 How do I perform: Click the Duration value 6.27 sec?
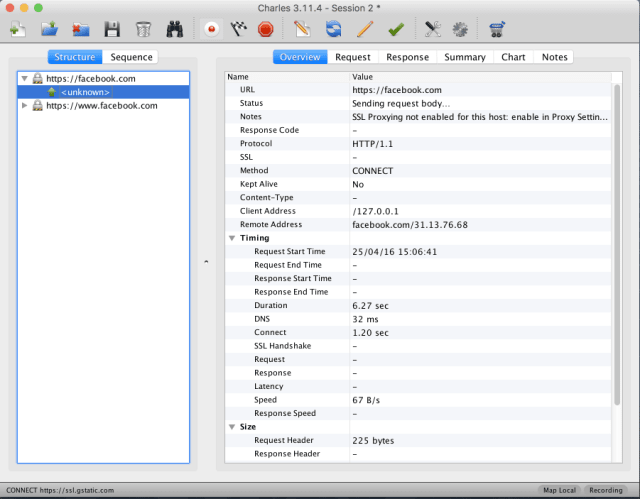click(370, 305)
